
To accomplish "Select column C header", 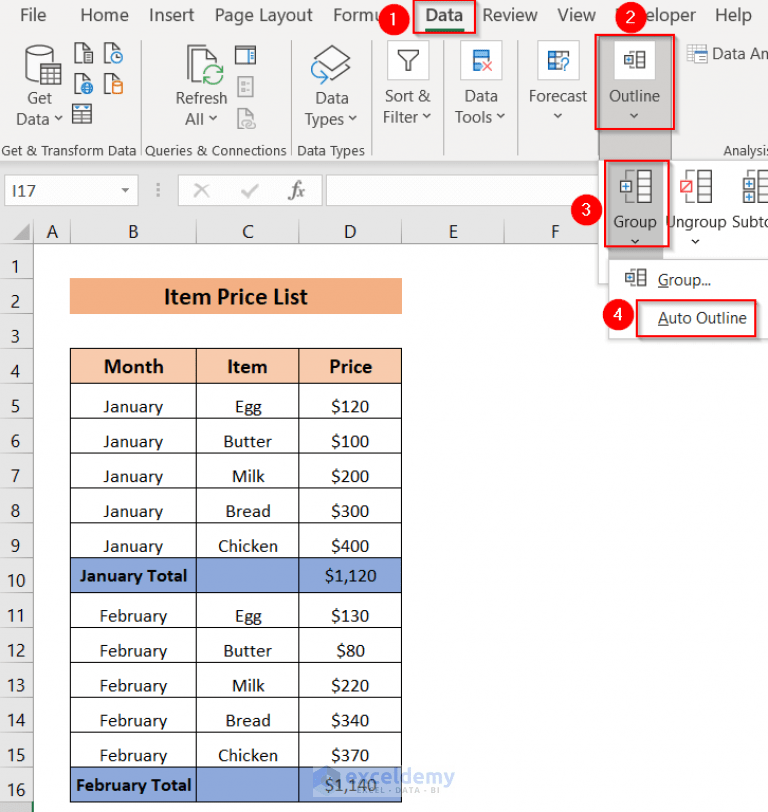I will click(248, 231).
